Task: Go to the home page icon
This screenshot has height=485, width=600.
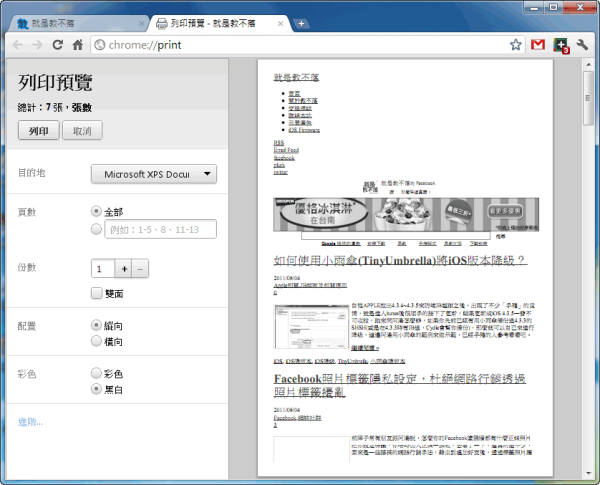Action: coord(78,45)
